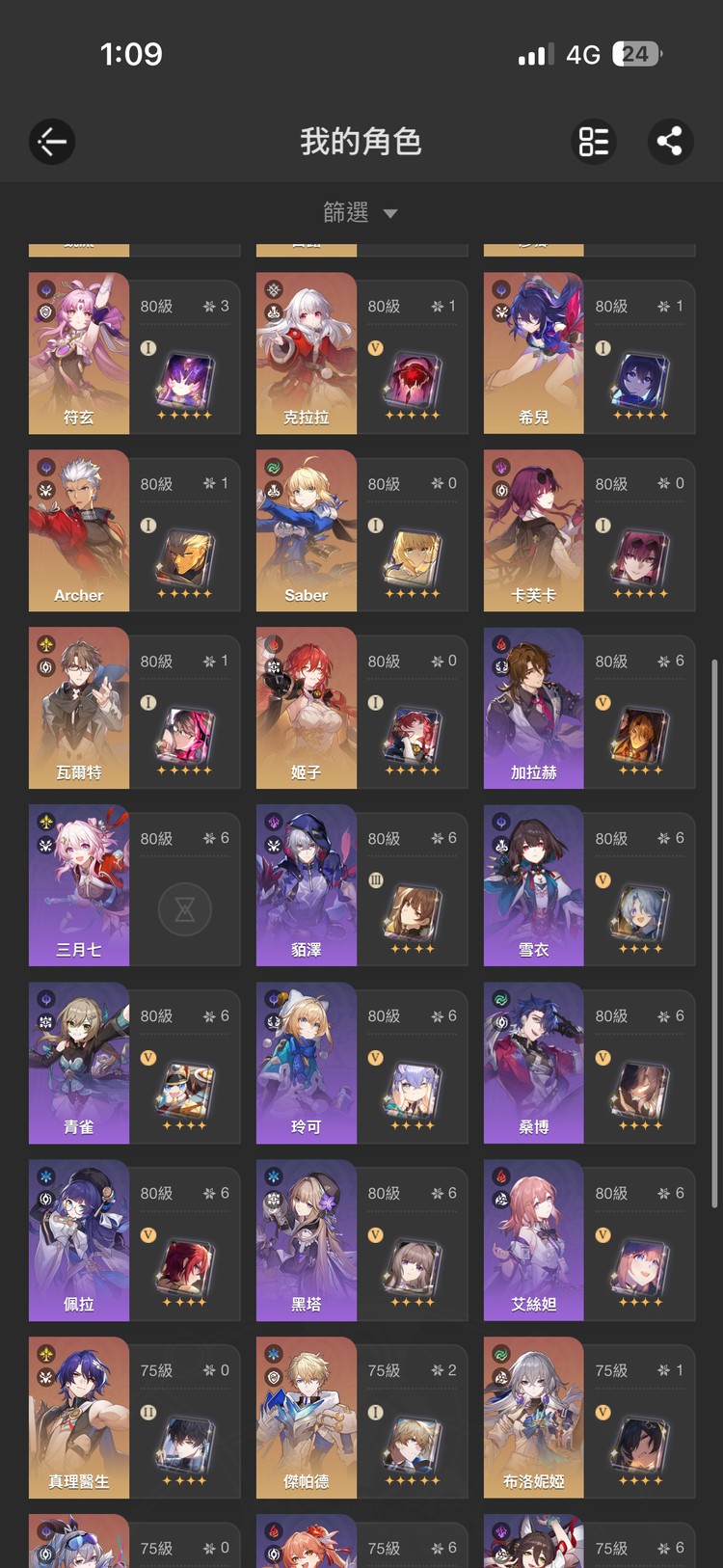Open the 姬子 character card

[x=362, y=708]
